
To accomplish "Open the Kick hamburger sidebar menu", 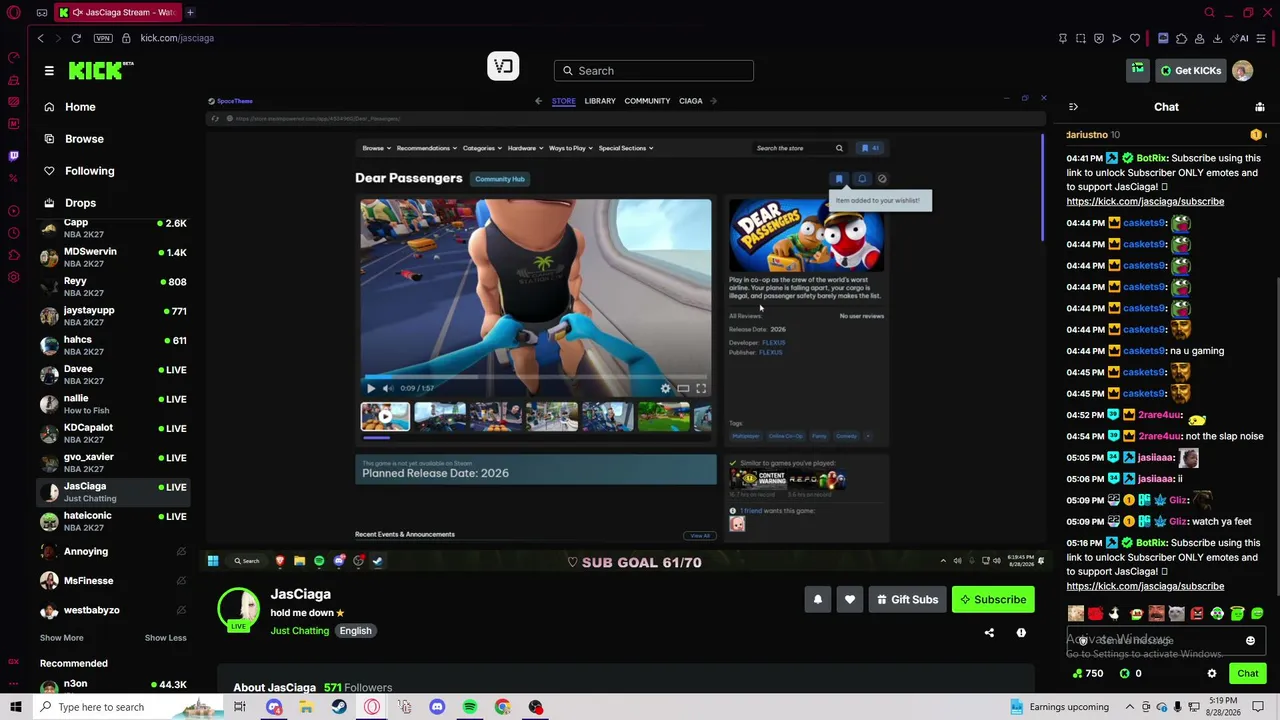I will click(49, 71).
